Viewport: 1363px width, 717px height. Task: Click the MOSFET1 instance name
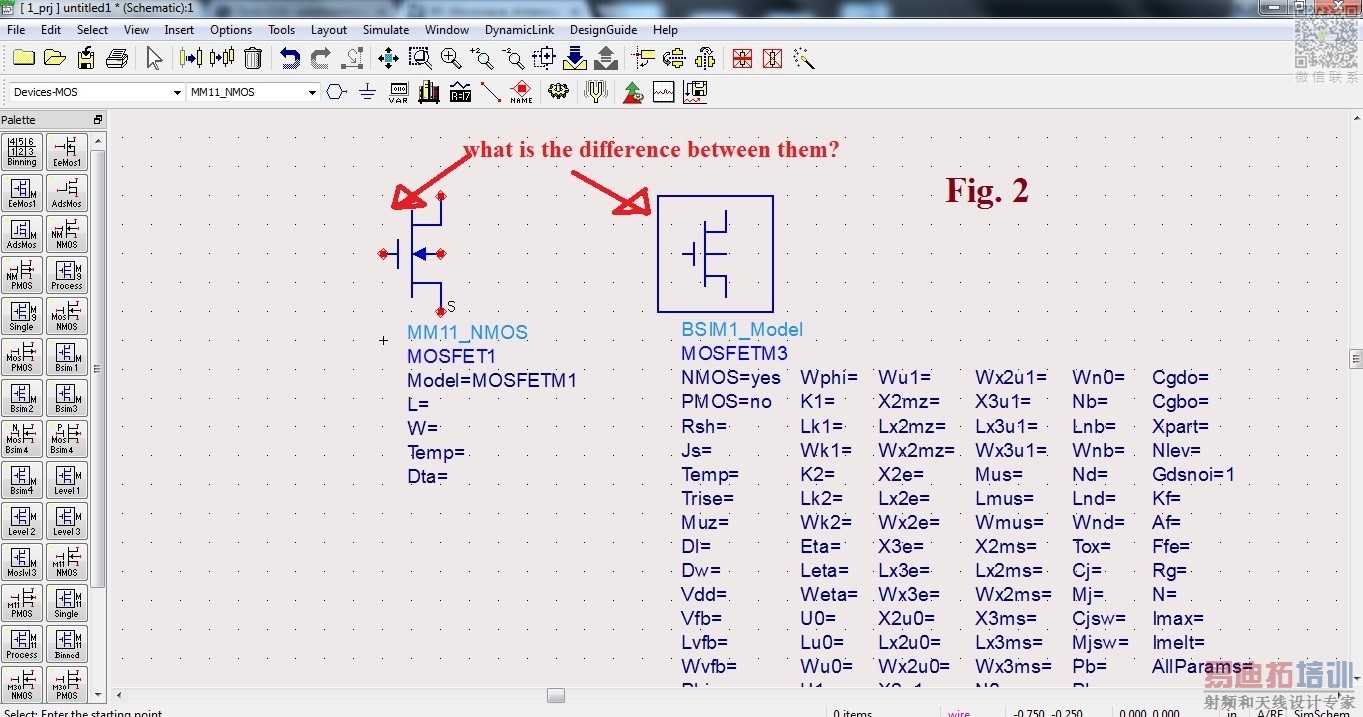click(x=452, y=356)
